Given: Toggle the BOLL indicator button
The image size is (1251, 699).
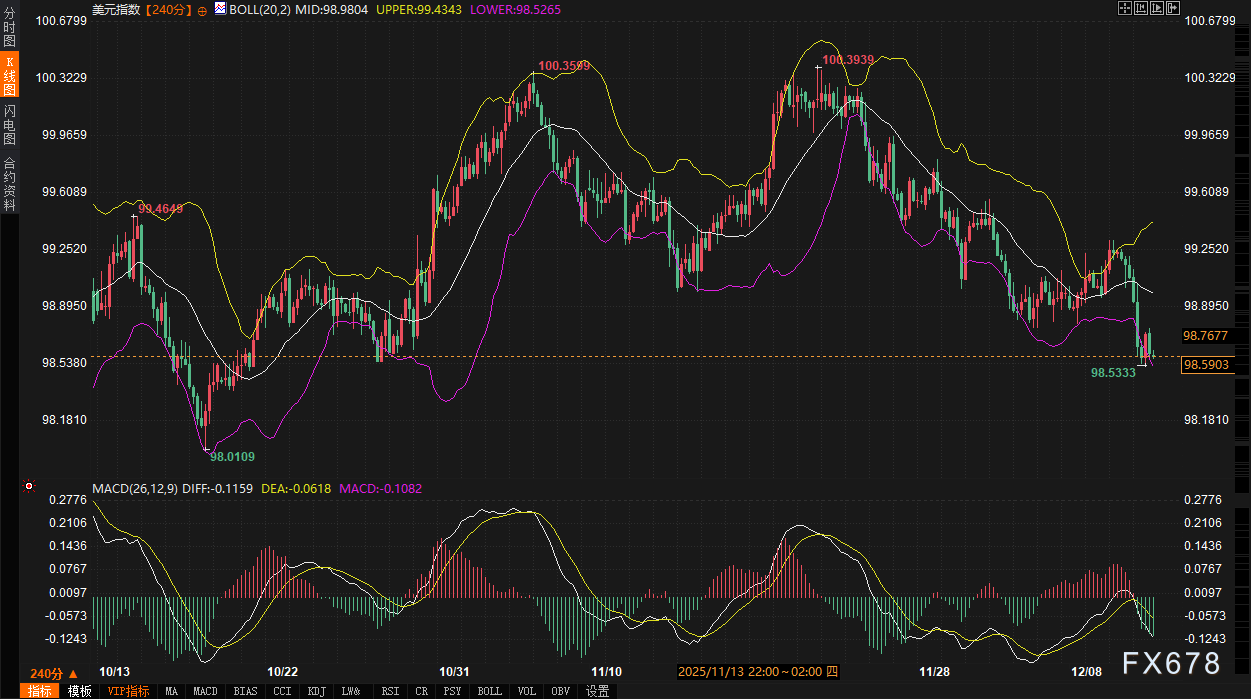Looking at the screenshot, I should 489,691.
